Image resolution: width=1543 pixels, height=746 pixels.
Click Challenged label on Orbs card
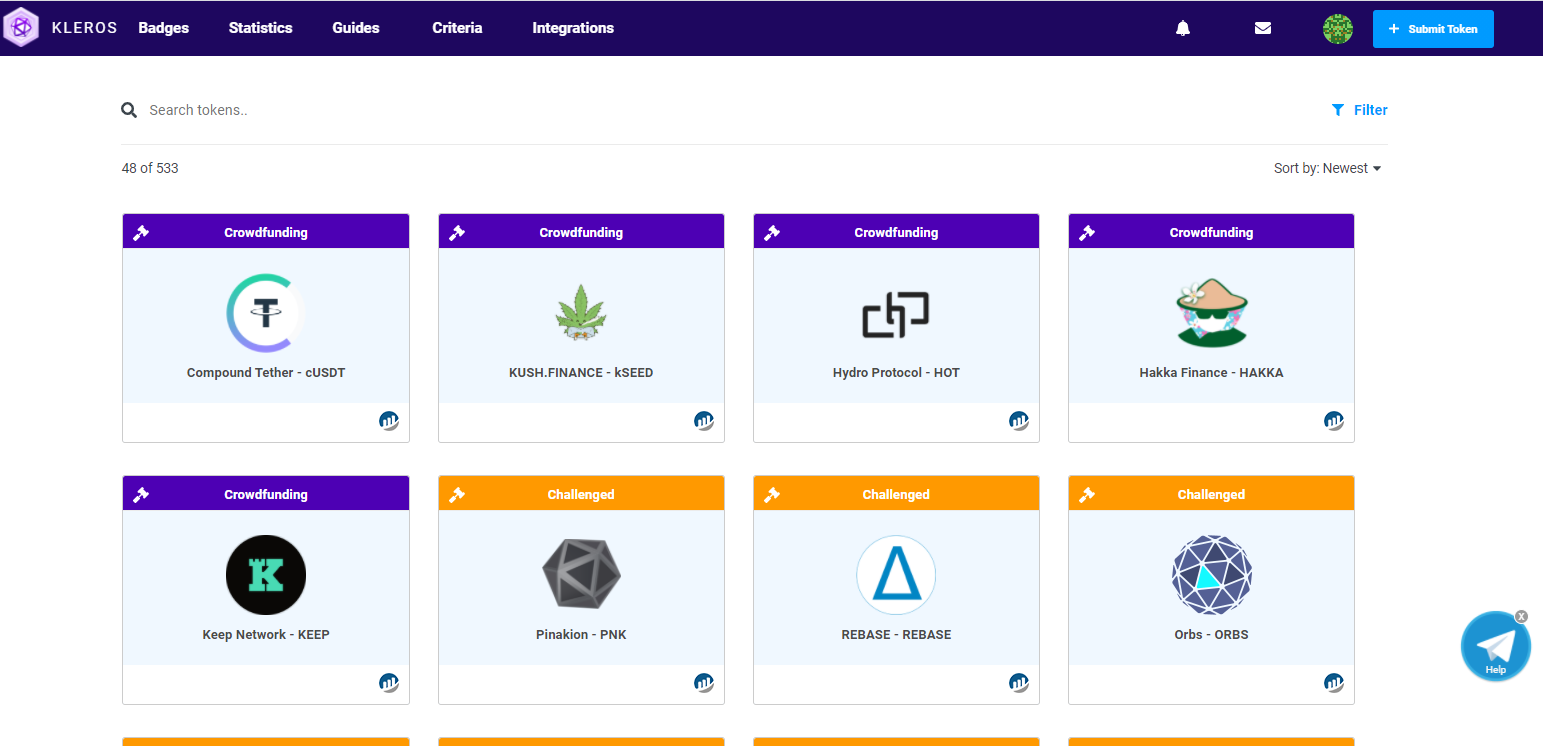coord(1211,494)
